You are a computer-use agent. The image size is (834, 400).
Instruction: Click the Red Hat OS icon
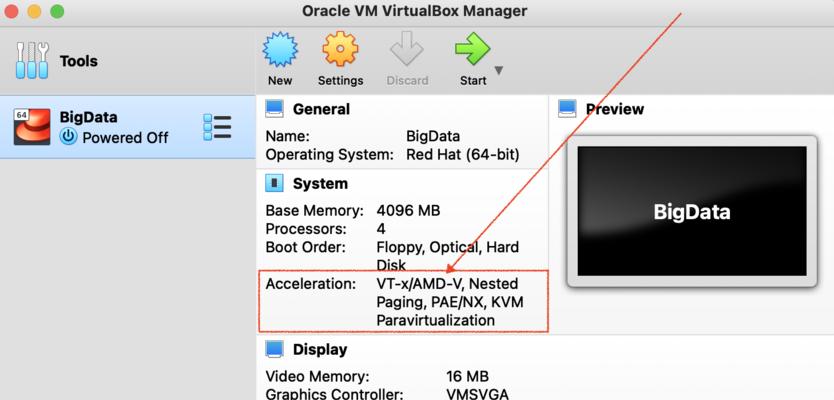pyautogui.click(x=32, y=127)
